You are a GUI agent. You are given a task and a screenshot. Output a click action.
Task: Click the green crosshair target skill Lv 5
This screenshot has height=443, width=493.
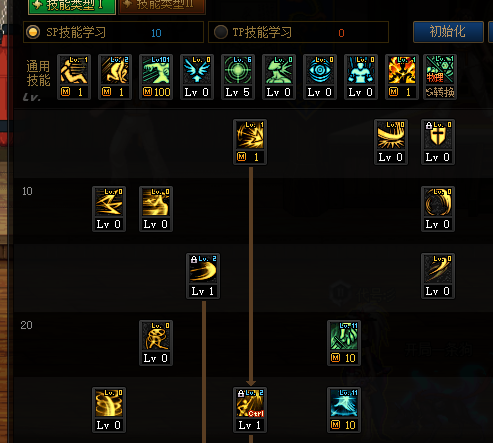coord(238,77)
